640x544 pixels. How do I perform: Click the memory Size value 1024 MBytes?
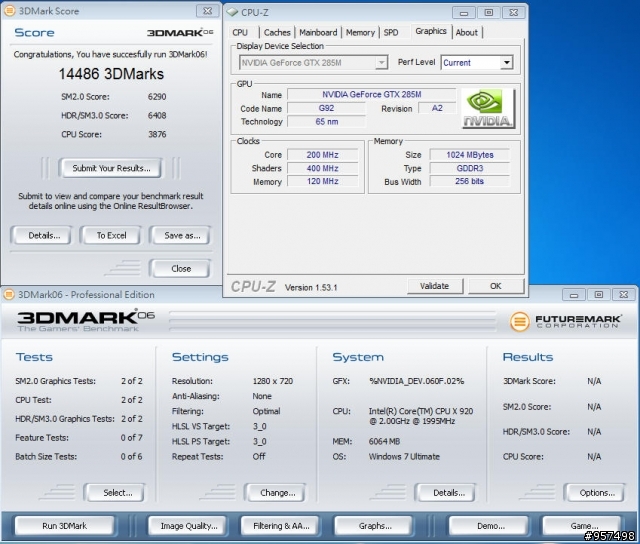click(469, 155)
